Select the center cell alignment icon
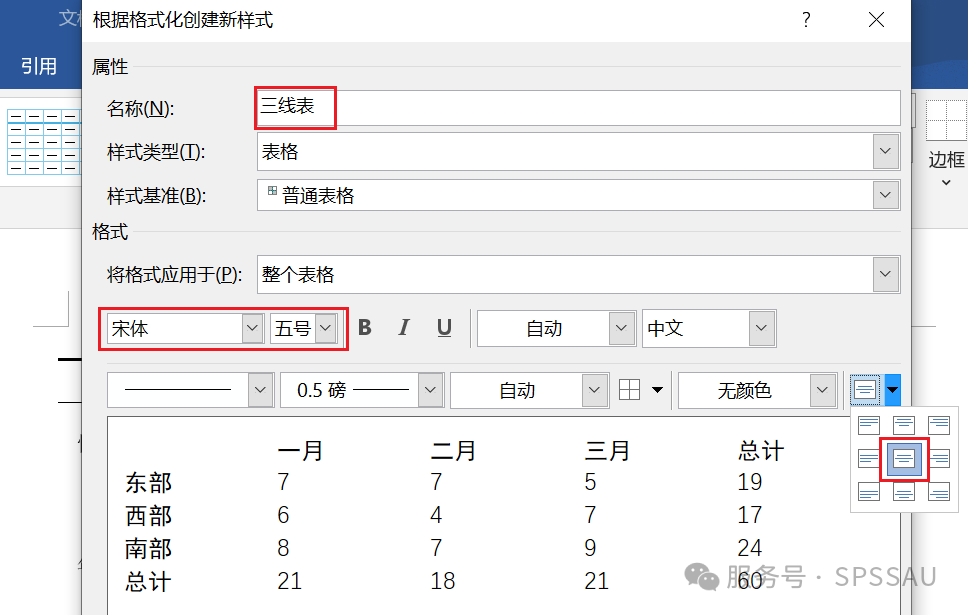 click(x=905, y=460)
